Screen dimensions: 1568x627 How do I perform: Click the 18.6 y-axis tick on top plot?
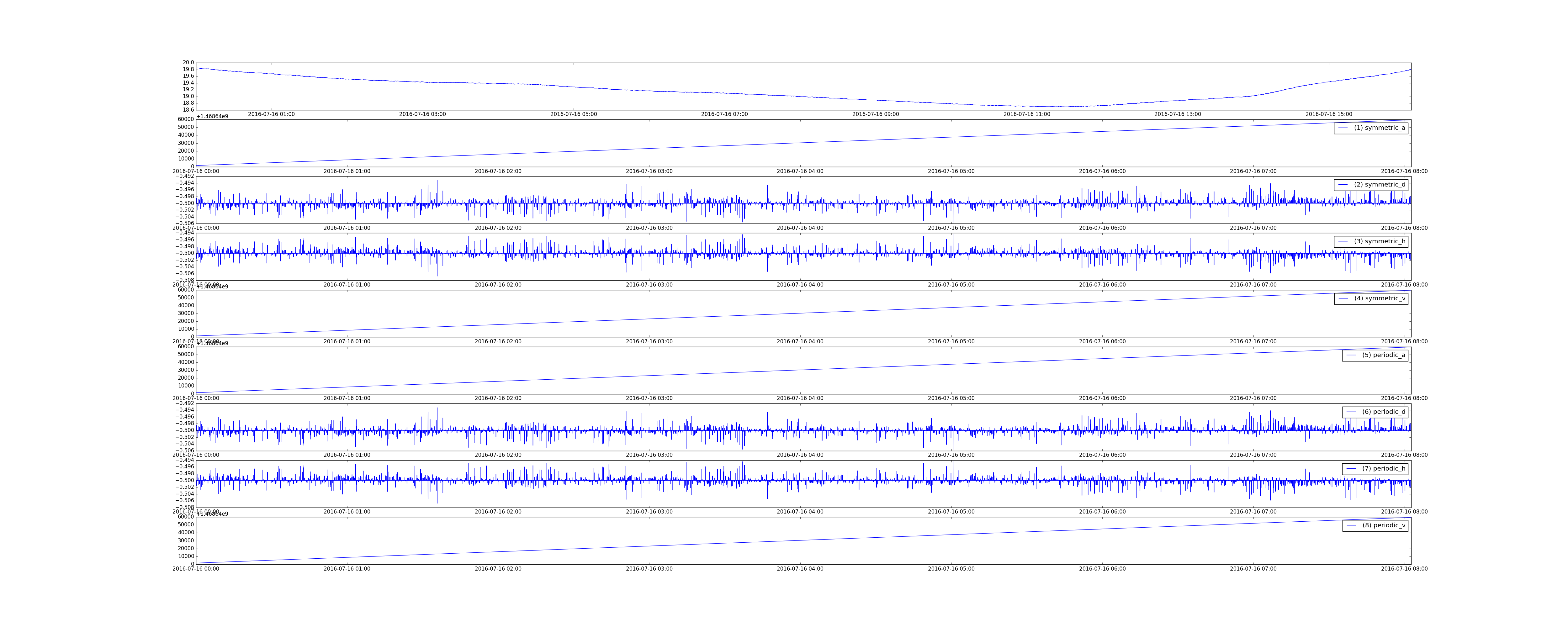pyautogui.click(x=188, y=110)
